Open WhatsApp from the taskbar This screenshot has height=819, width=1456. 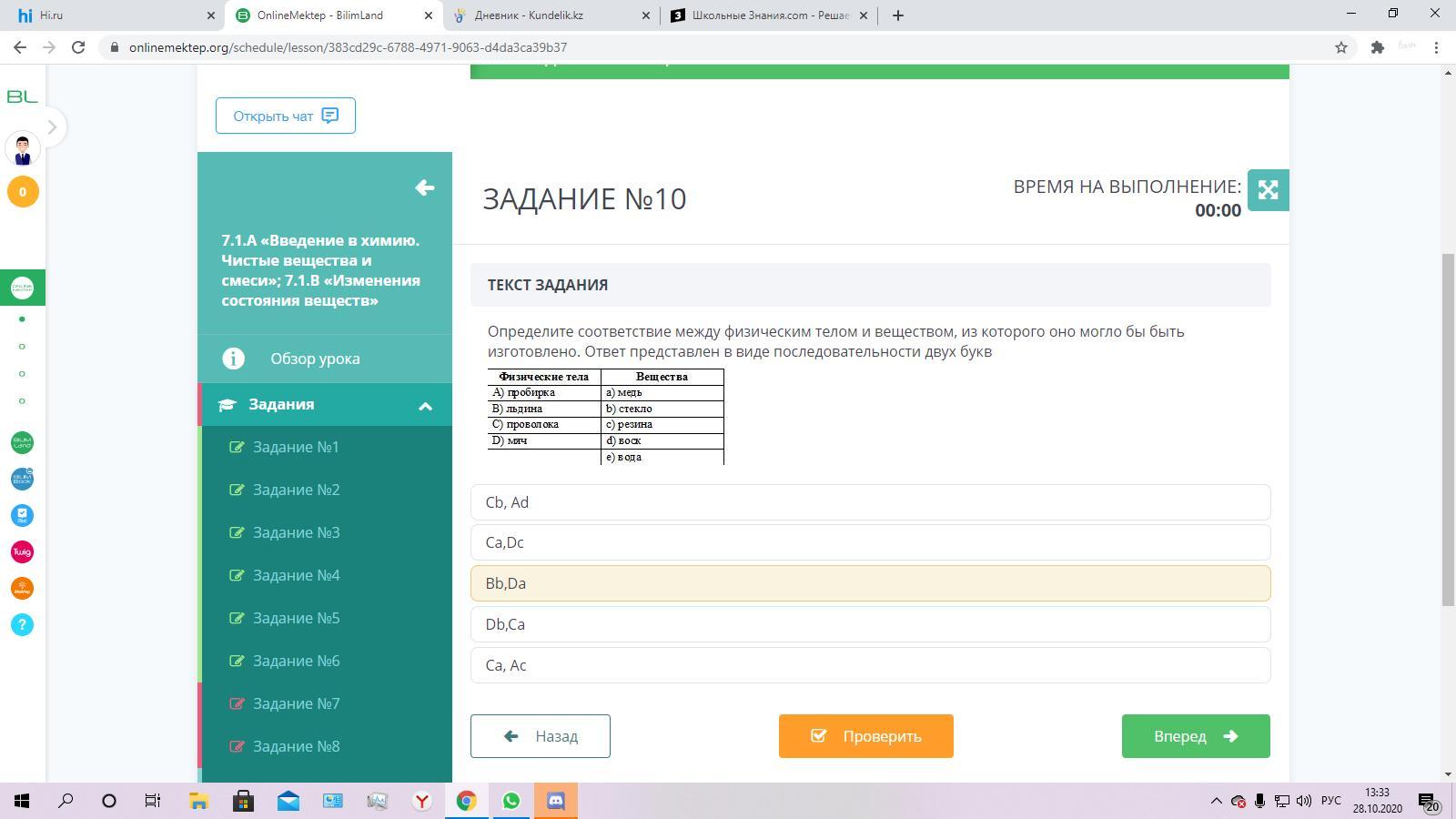(x=511, y=801)
